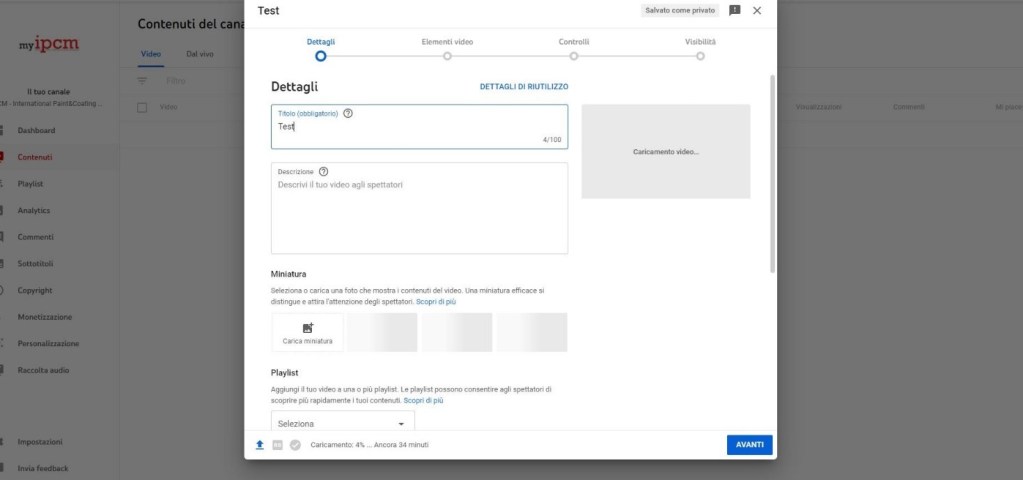
Task: Click the send feedback icon in dialog header
Action: 735,10
